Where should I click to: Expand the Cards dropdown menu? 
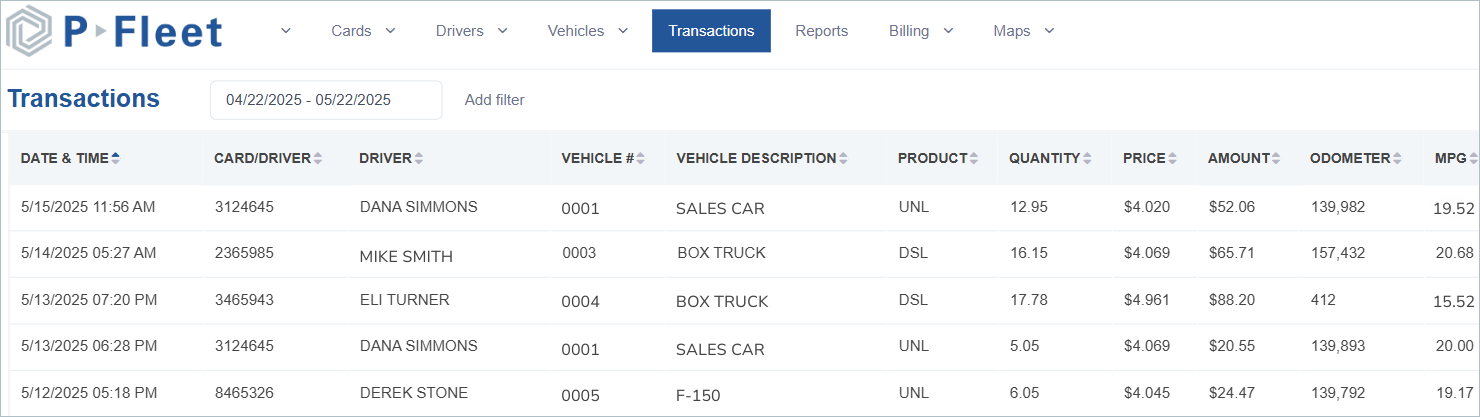(x=363, y=31)
